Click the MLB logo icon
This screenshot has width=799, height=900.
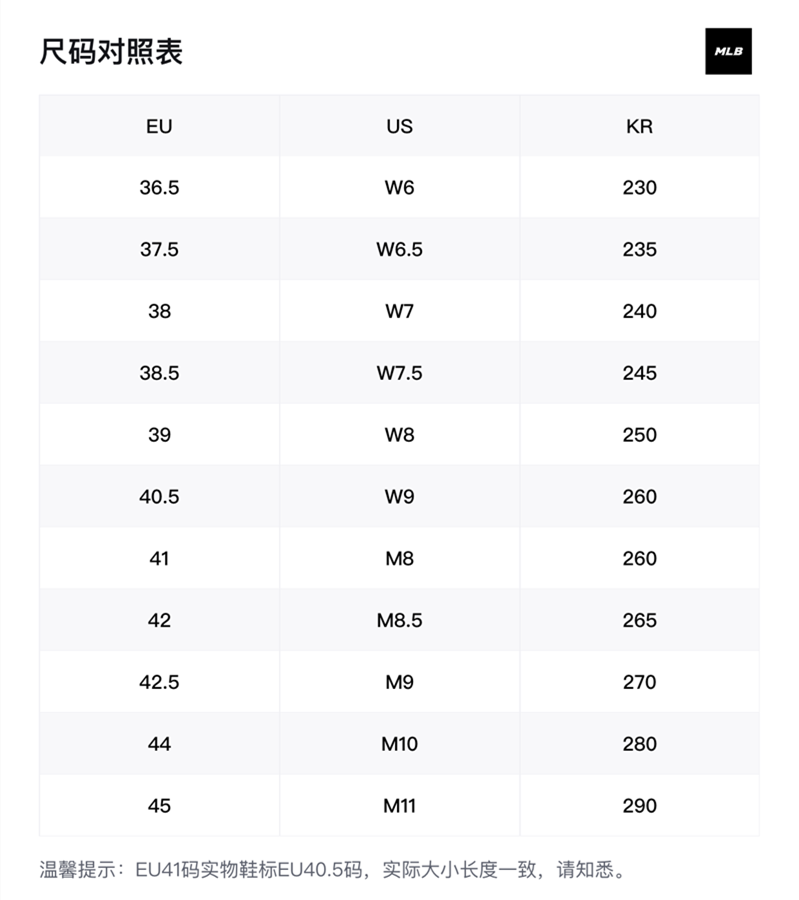click(728, 51)
